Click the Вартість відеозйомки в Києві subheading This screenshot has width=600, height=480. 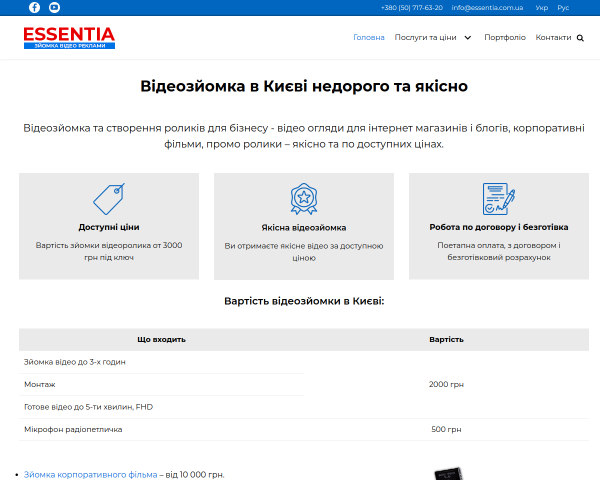pyautogui.click(x=304, y=301)
